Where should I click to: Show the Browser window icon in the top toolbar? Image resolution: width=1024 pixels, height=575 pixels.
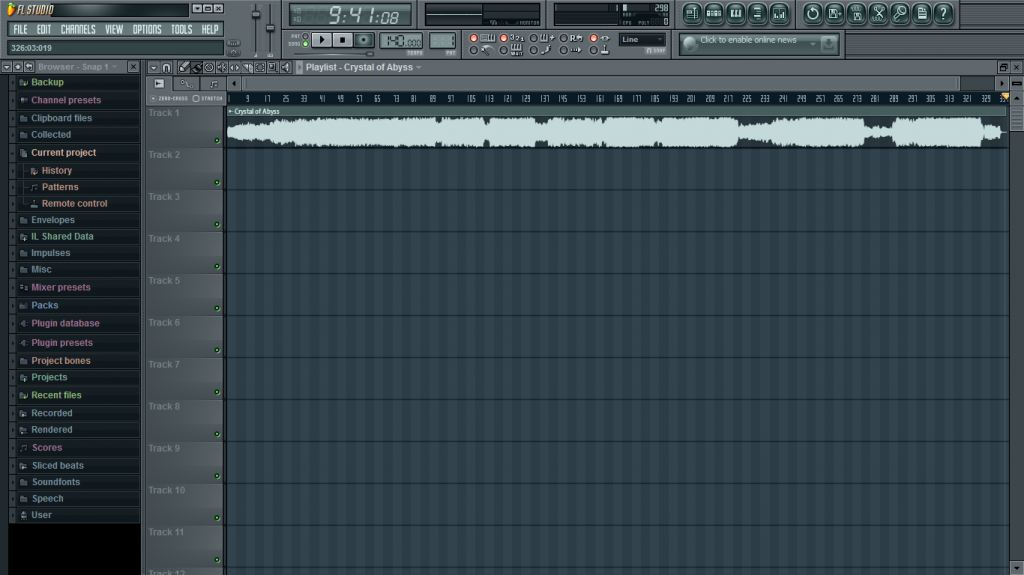coord(757,13)
